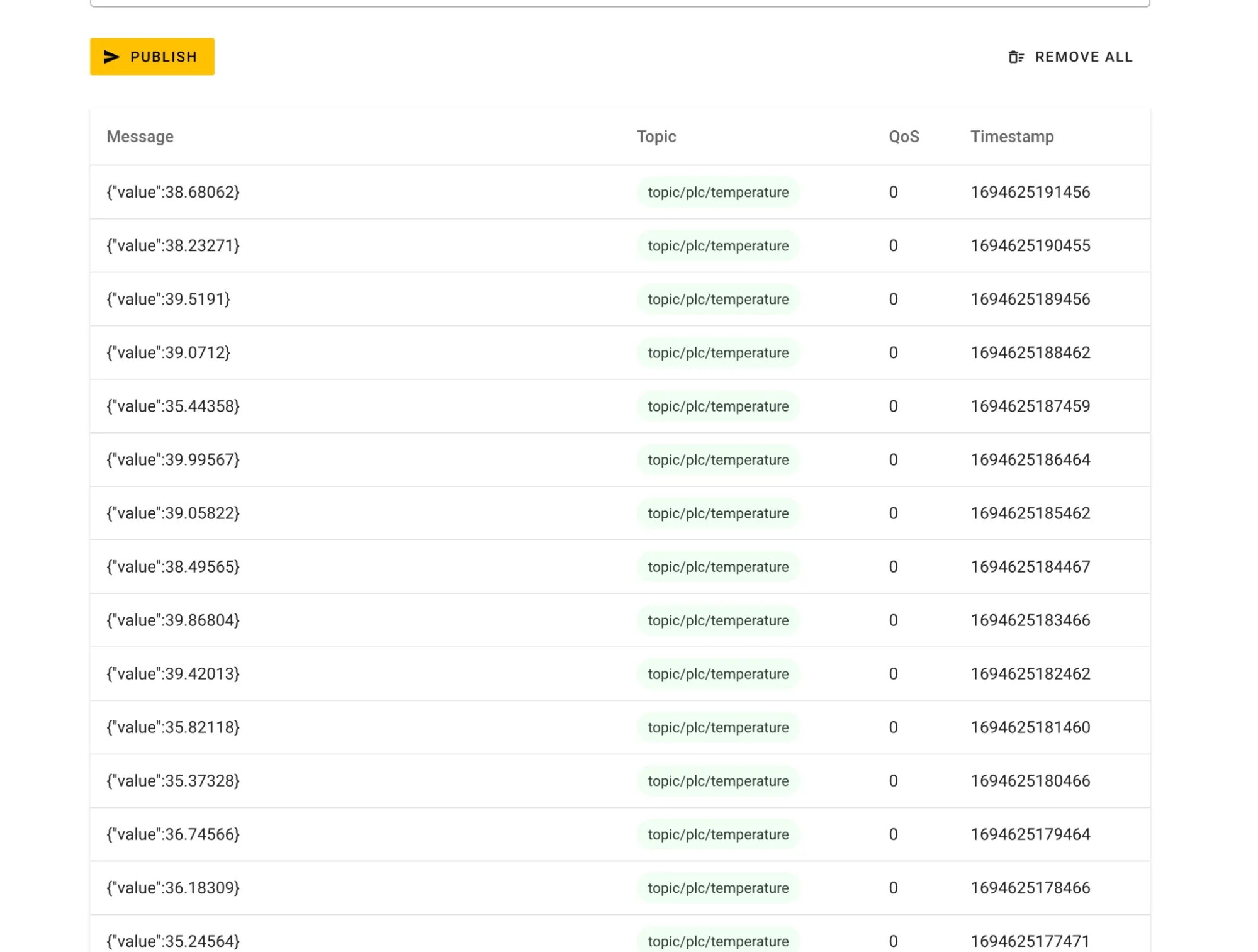Select the QoS column header

(x=904, y=137)
